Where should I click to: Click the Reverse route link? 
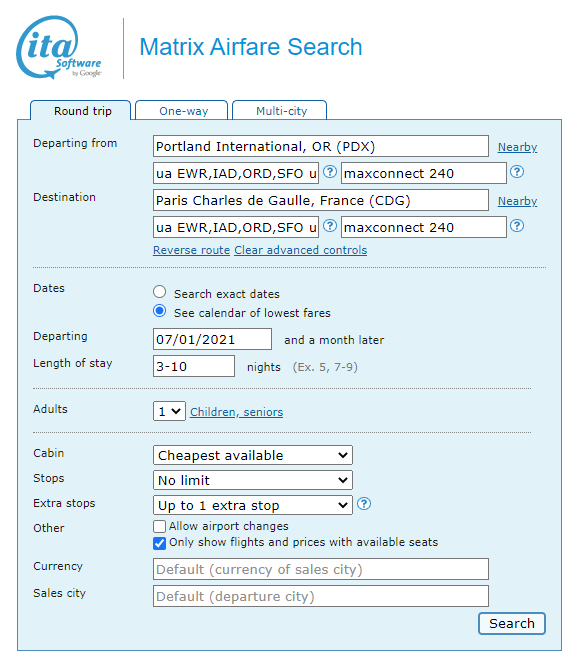coord(191,250)
